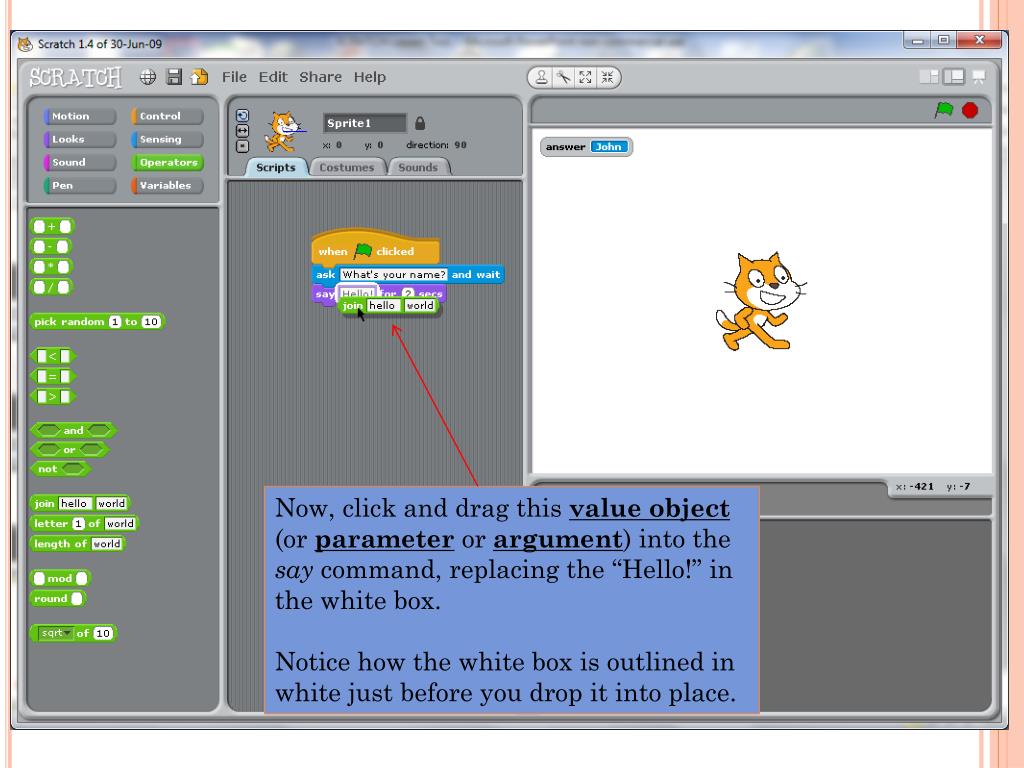Click the globe language icon
The height and width of the screenshot is (768, 1024).
[x=148, y=77]
